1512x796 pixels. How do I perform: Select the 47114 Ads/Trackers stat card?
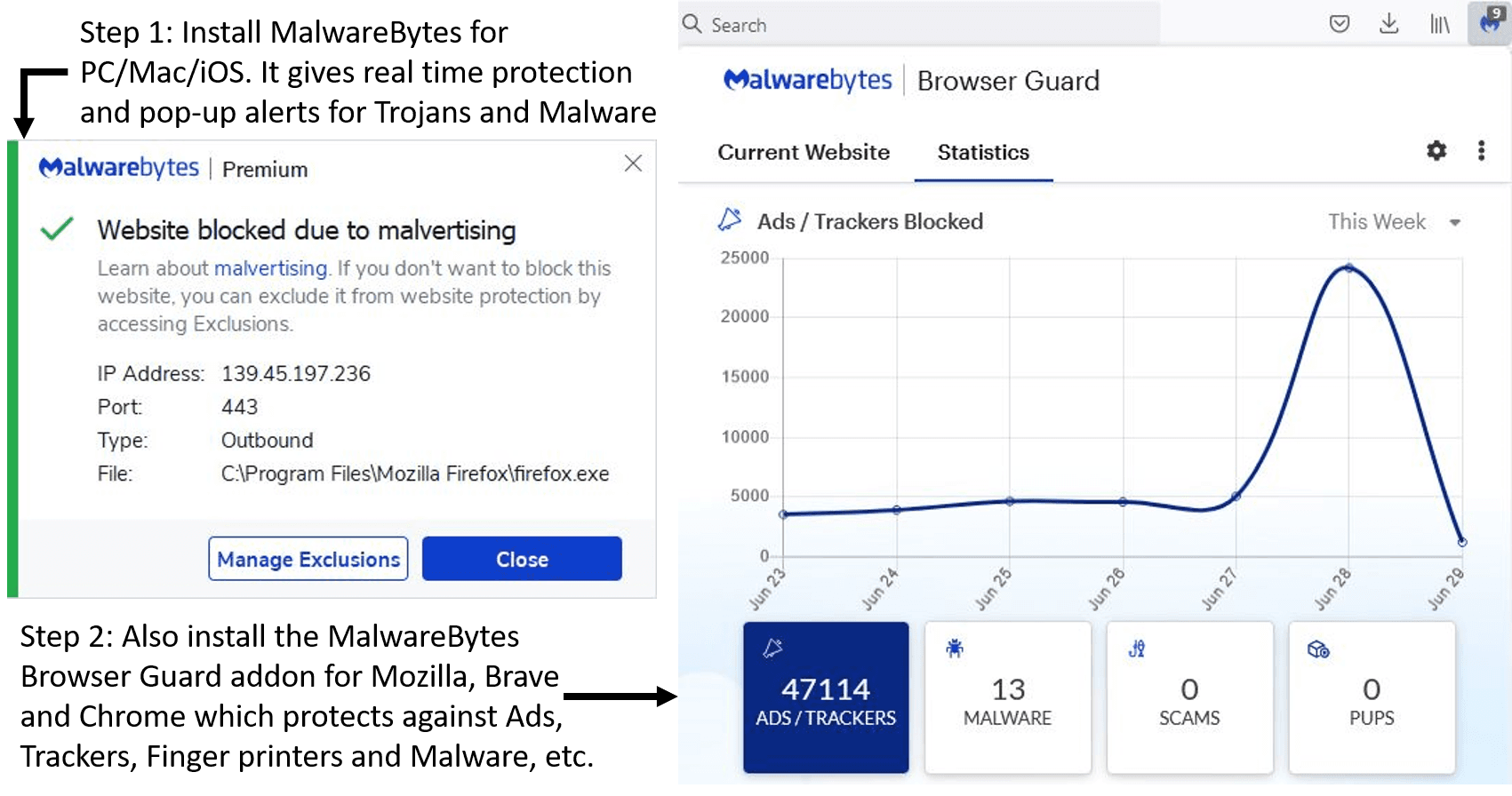point(826,696)
